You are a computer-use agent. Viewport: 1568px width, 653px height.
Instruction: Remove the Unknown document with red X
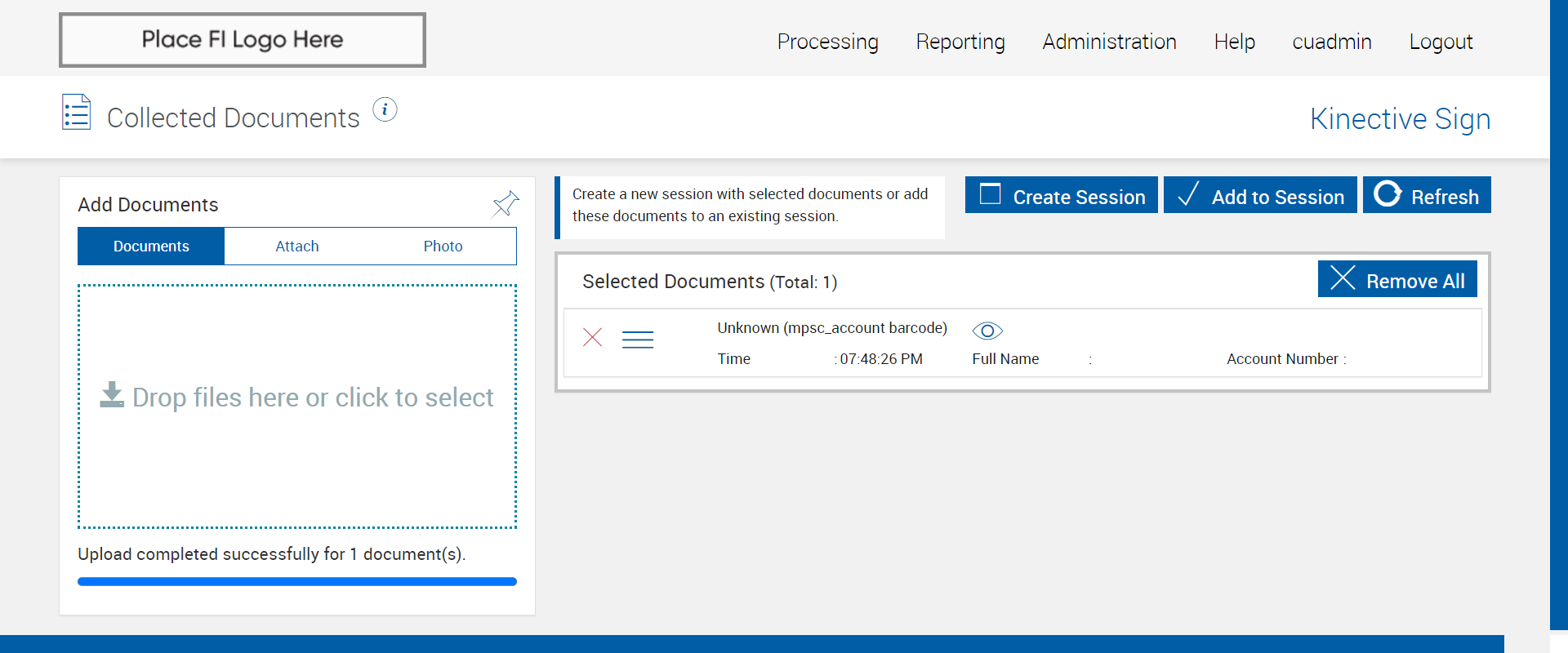[593, 337]
